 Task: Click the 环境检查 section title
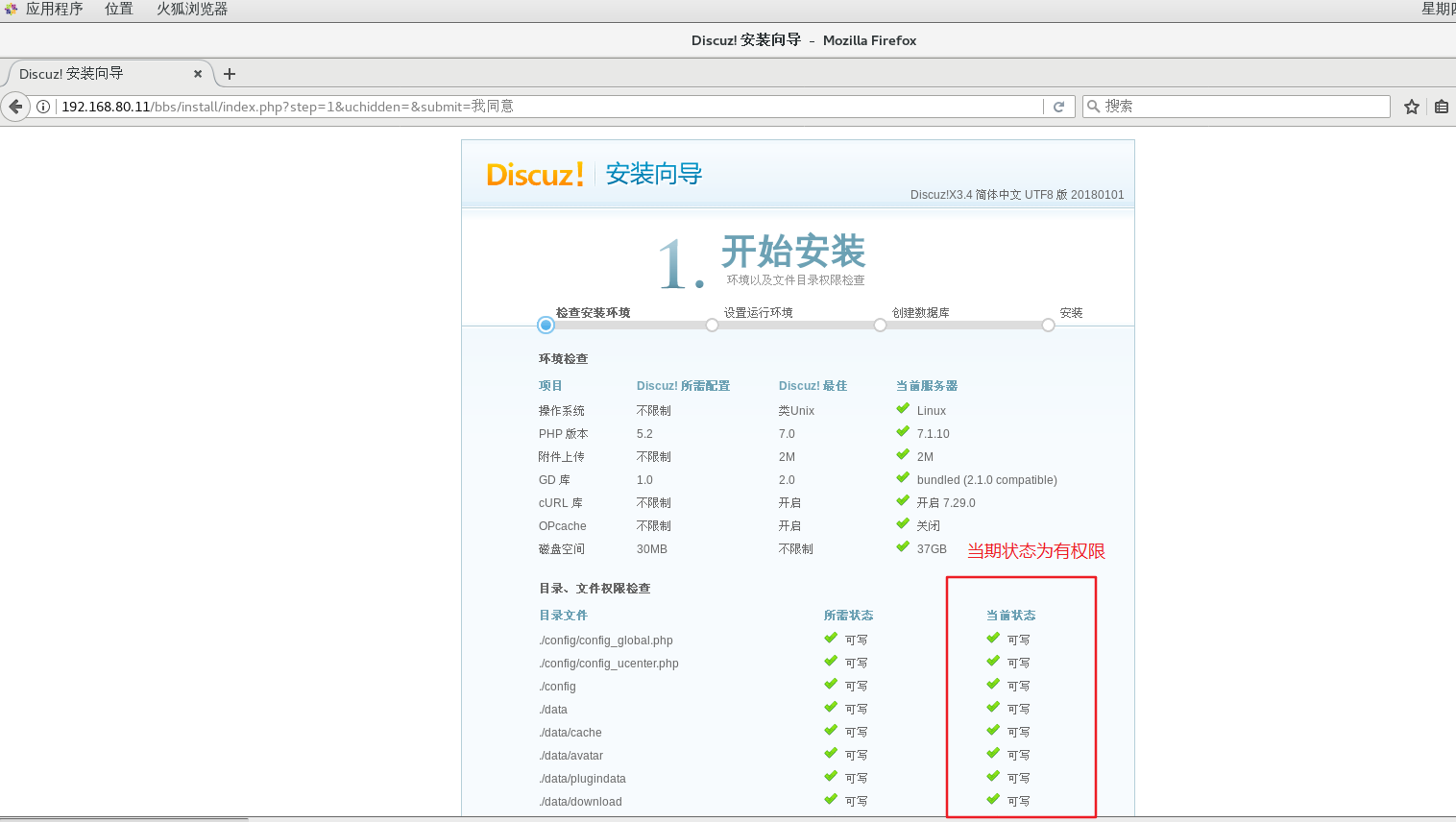pyautogui.click(x=563, y=359)
